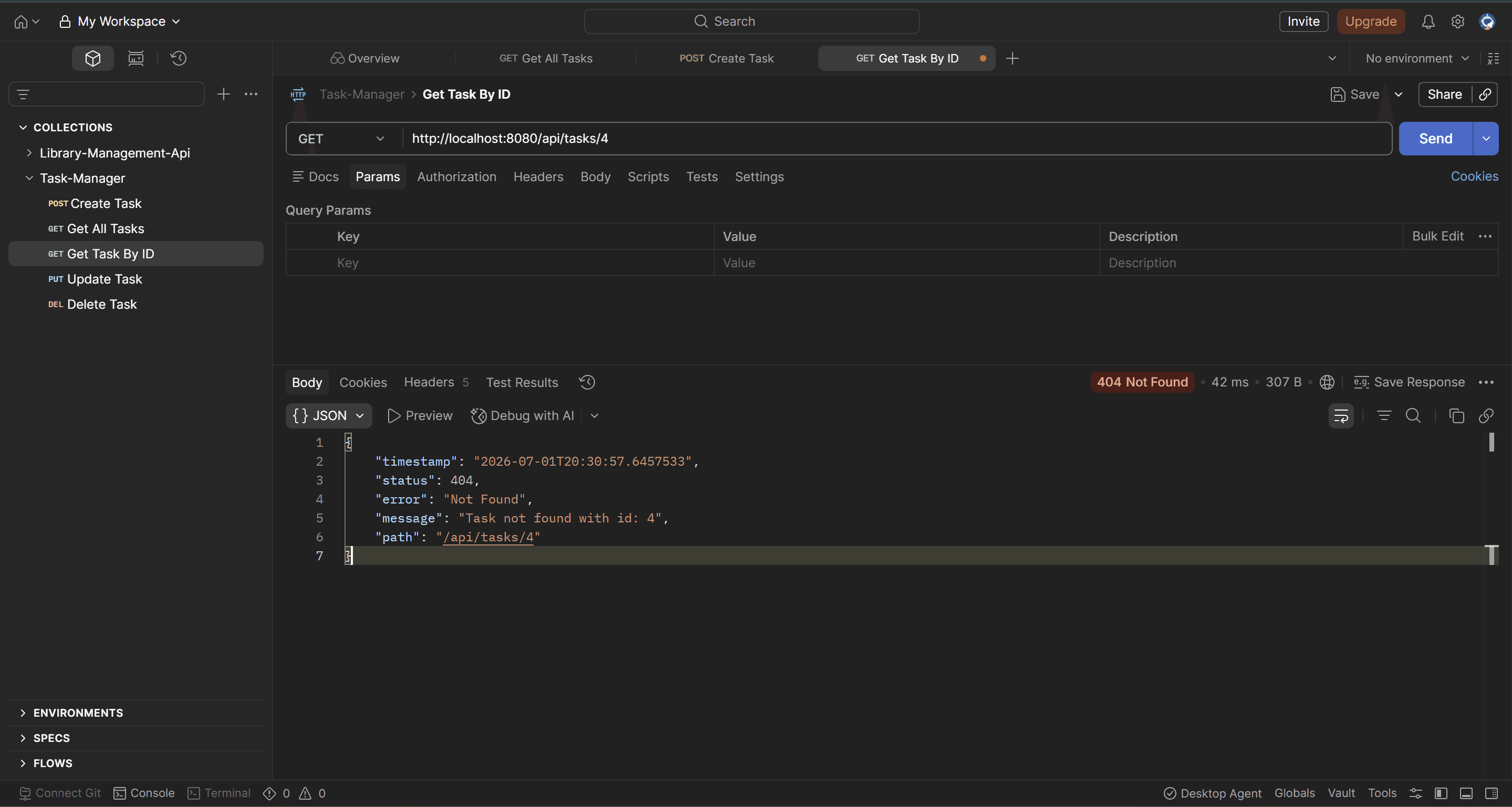This screenshot has width=1512, height=807.
Task: Expand the Library-Management-Api collection
Action: click(x=29, y=153)
